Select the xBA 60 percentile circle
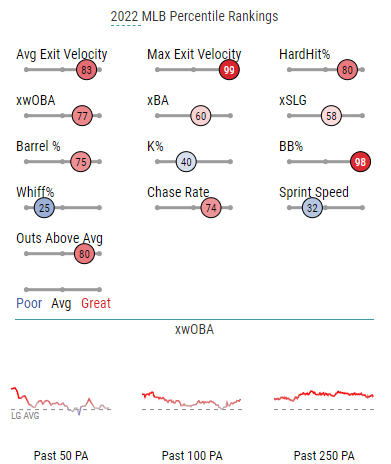 coord(201,116)
